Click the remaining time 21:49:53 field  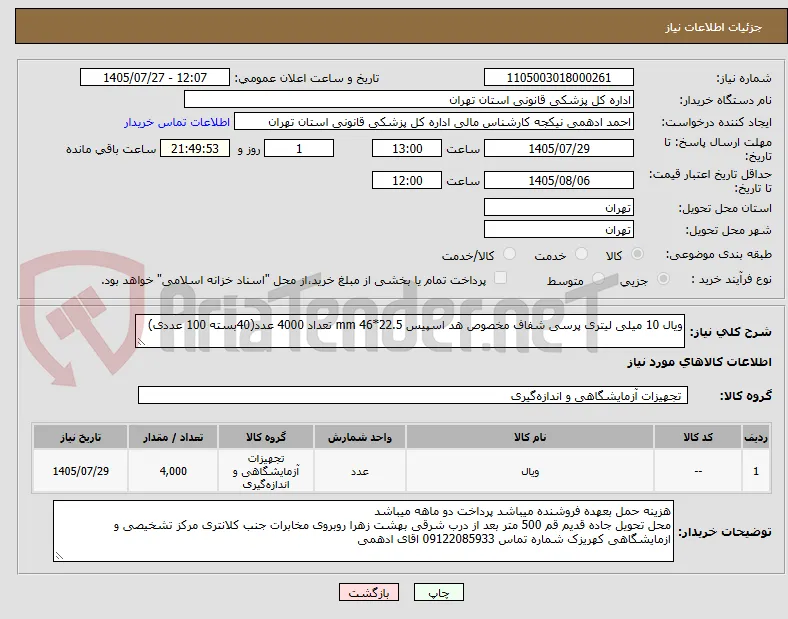[x=195, y=148]
